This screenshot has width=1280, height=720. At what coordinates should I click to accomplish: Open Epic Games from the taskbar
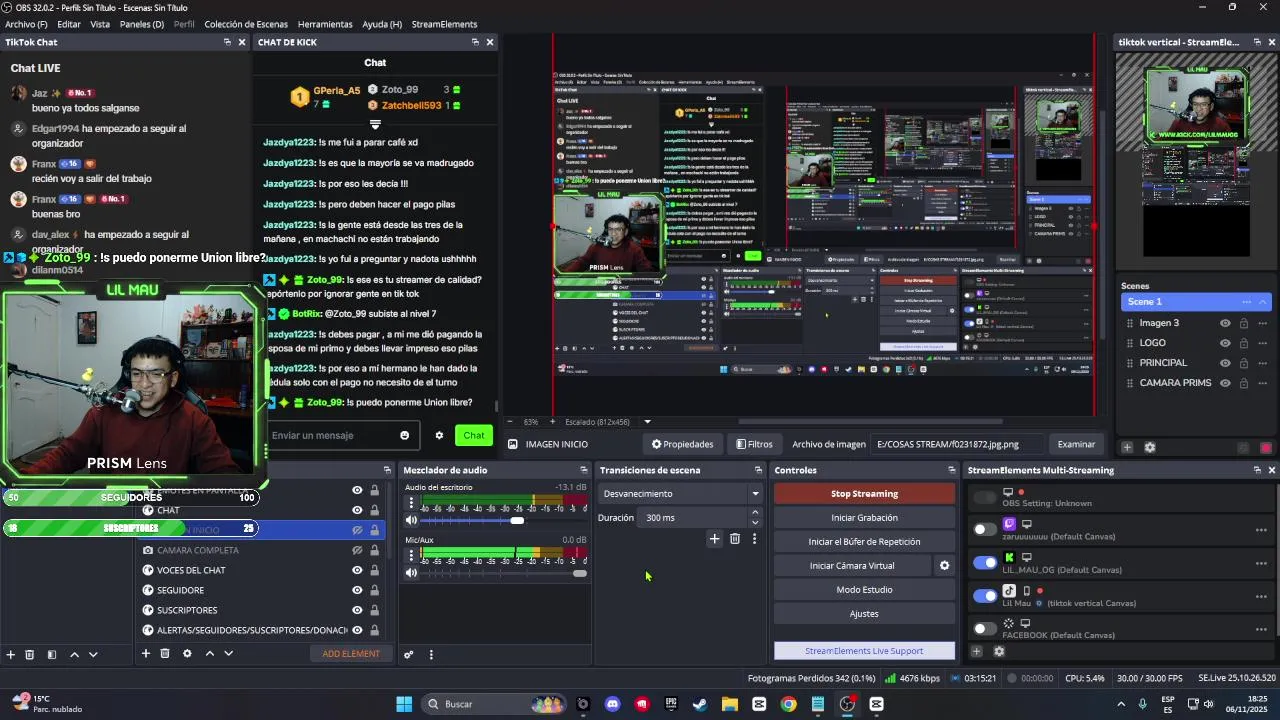point(671,704)
